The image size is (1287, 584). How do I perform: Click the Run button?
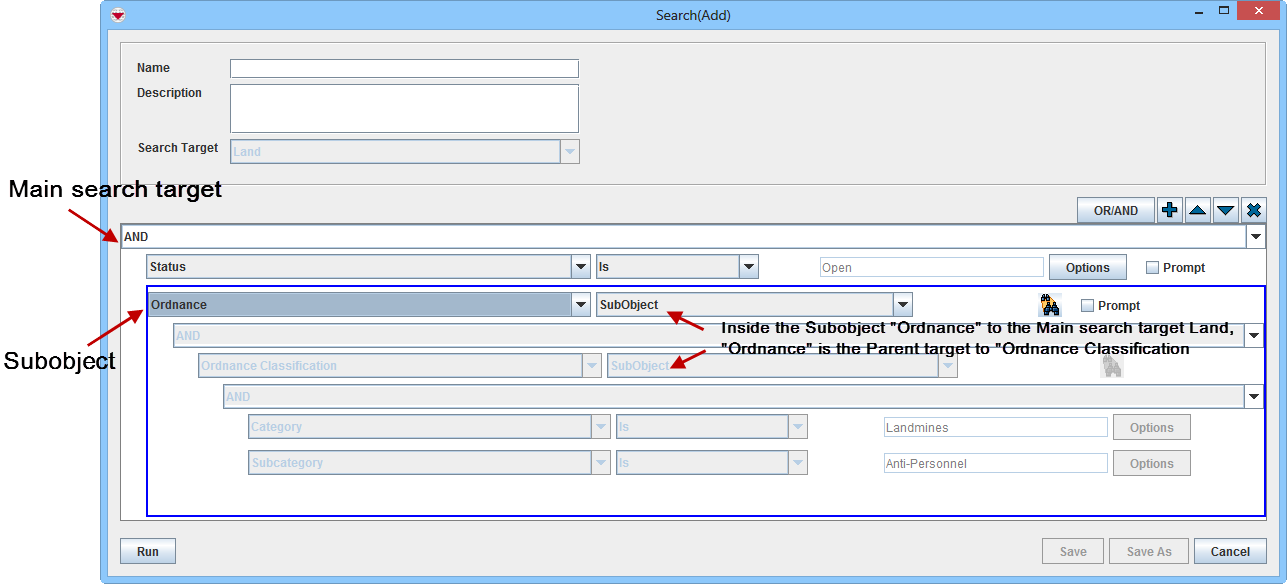(148, 551)
